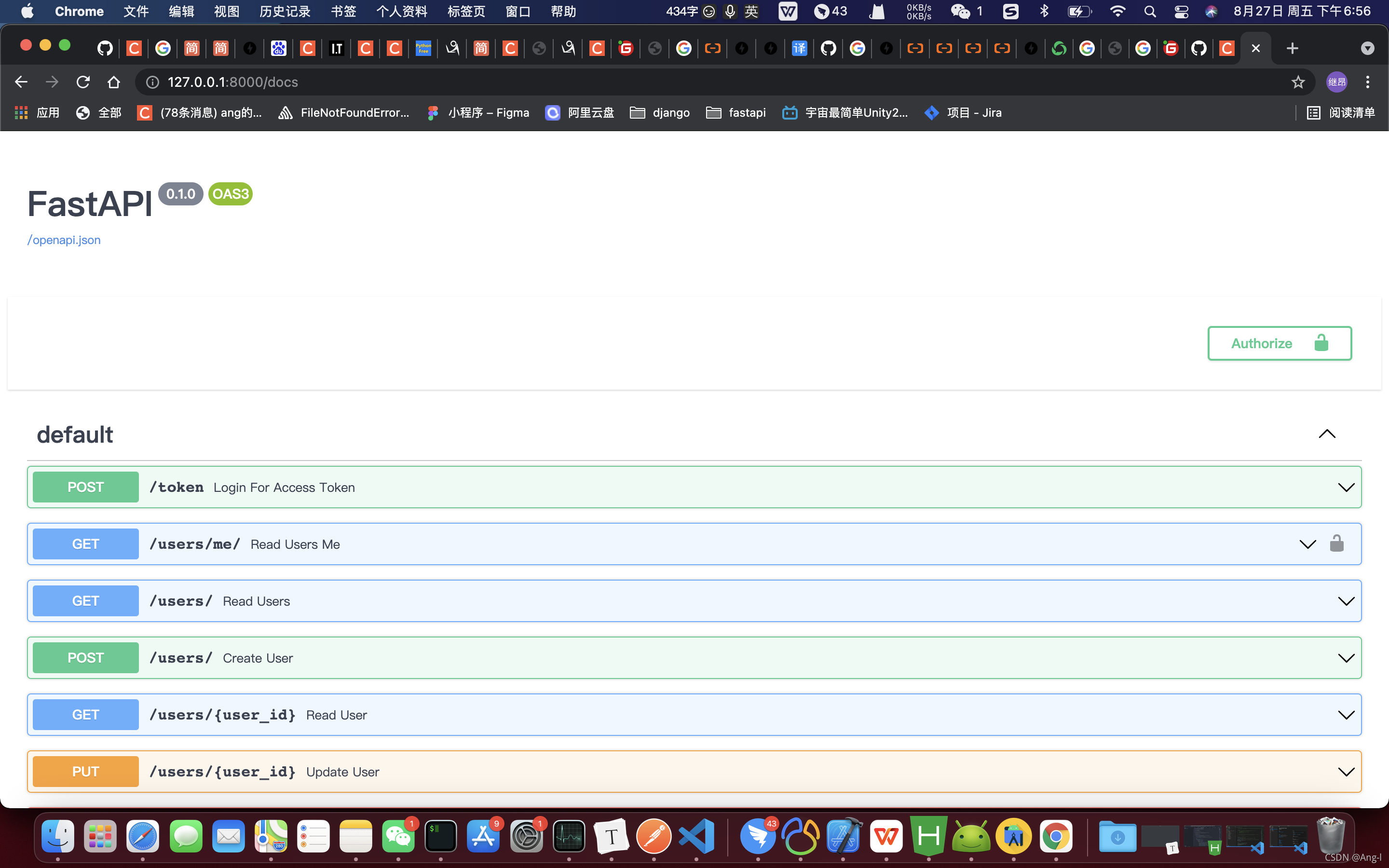Expand the POST /users/ Create User chevron

point(1346,658)
